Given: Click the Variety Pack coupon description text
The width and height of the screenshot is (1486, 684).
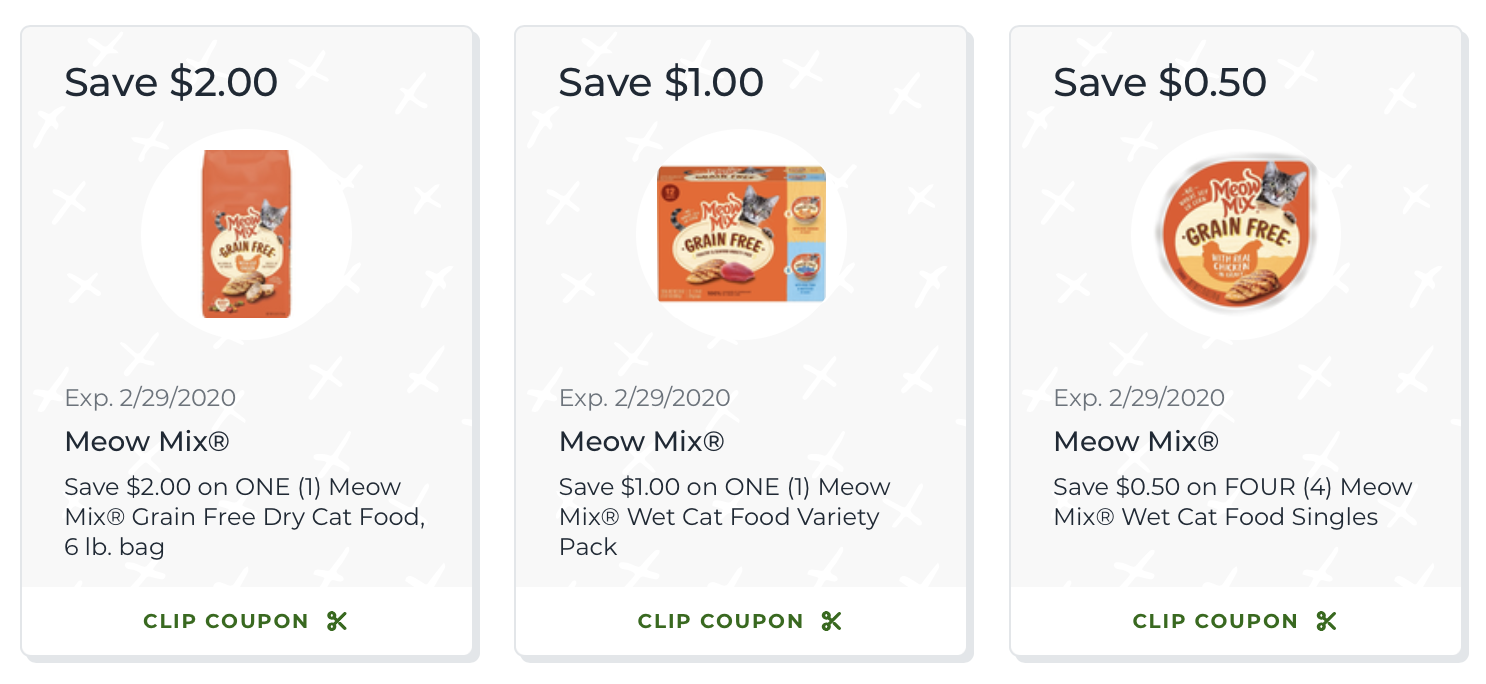Looking at the screenshot, I should pyautogui.click(x=724, y=517).
